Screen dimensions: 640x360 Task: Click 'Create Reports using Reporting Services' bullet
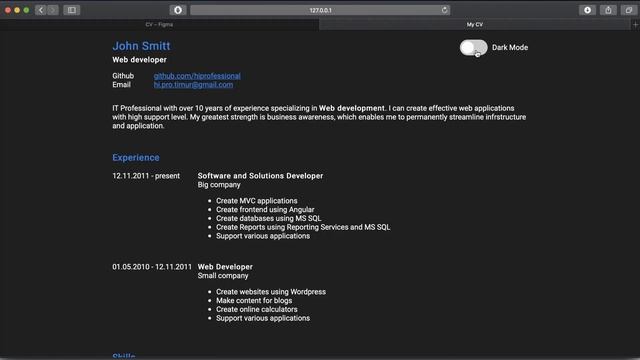303,227
